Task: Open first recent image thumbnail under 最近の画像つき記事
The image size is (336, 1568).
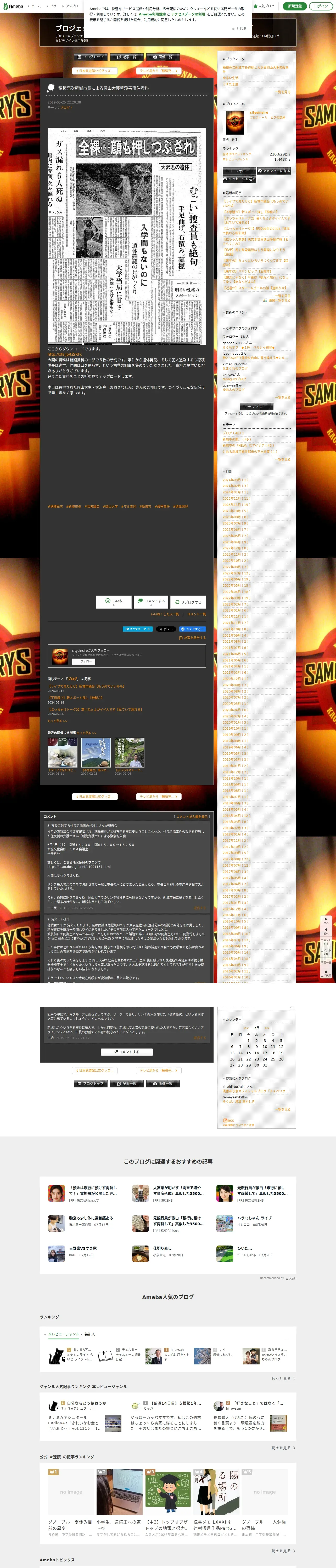Action: coord(62,753)
